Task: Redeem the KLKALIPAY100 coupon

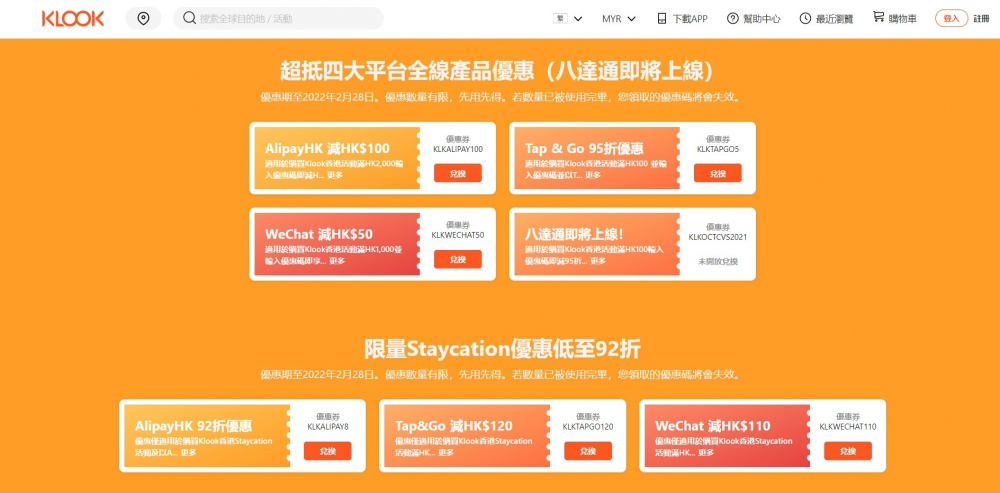Action: pos(458,173)
